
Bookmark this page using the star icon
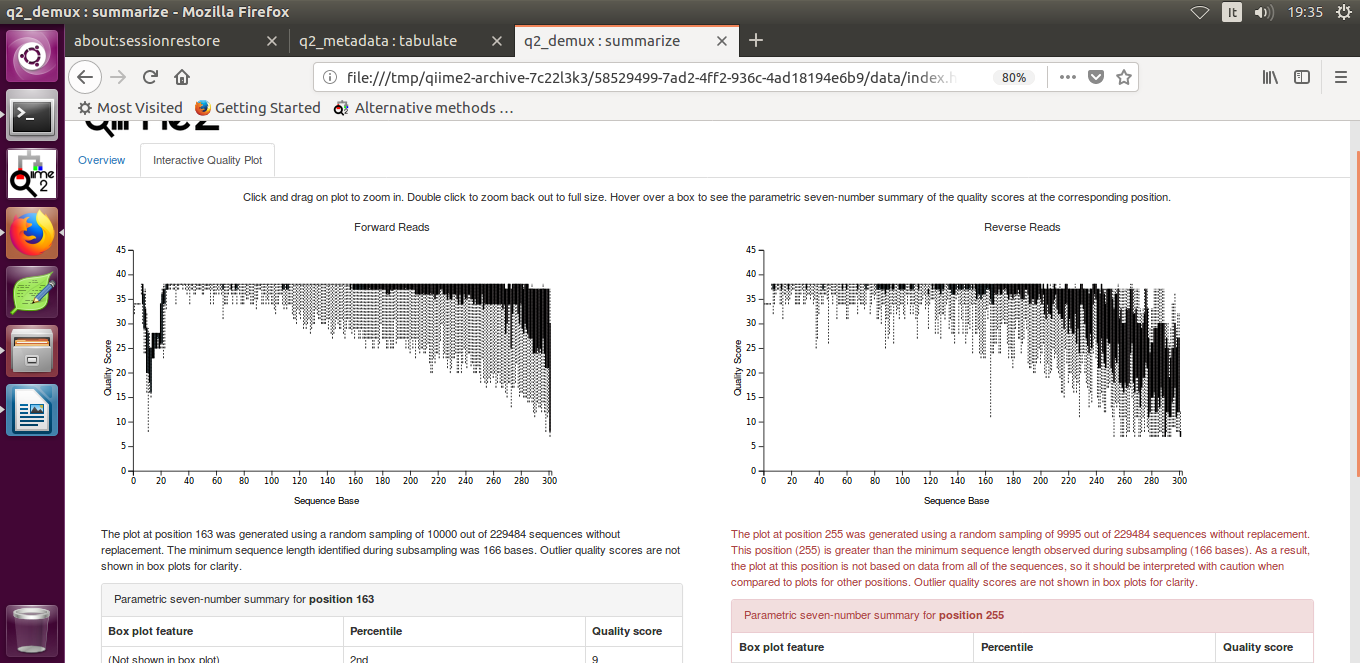[x=1123, y=76]
